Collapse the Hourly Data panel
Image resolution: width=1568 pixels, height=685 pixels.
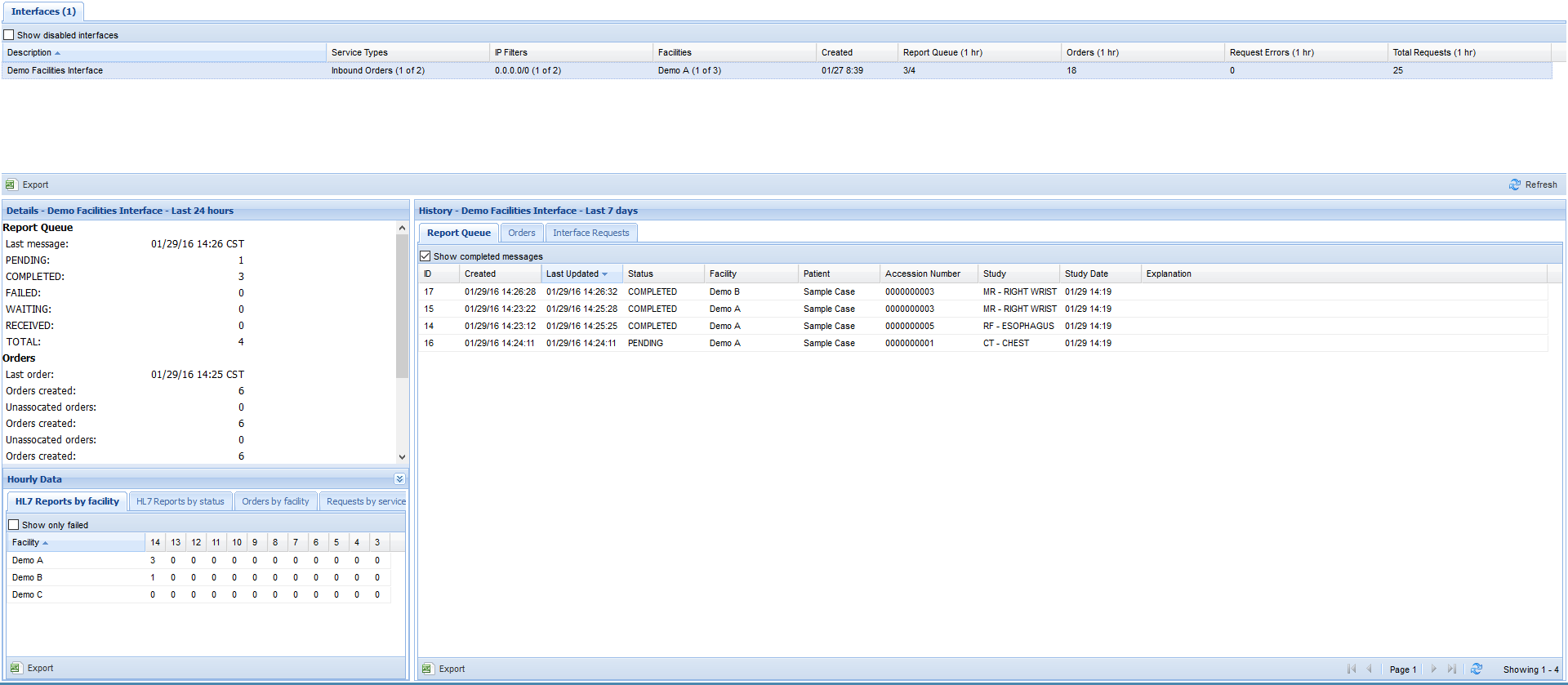pyautogui.click(x=399, y=479)
